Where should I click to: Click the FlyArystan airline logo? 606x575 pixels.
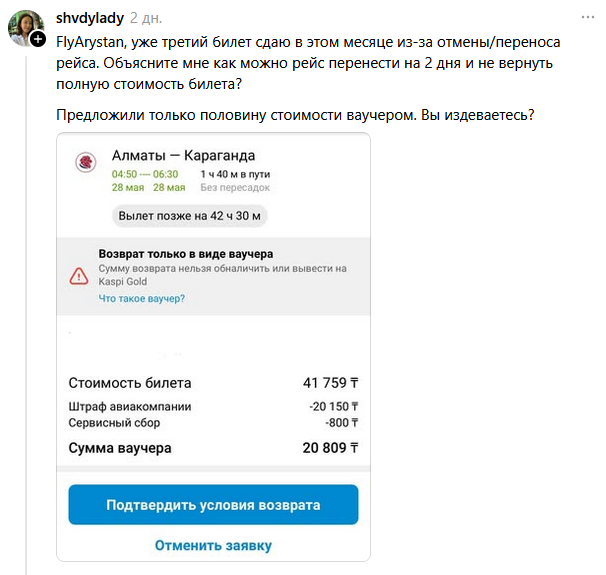(89, 163)
